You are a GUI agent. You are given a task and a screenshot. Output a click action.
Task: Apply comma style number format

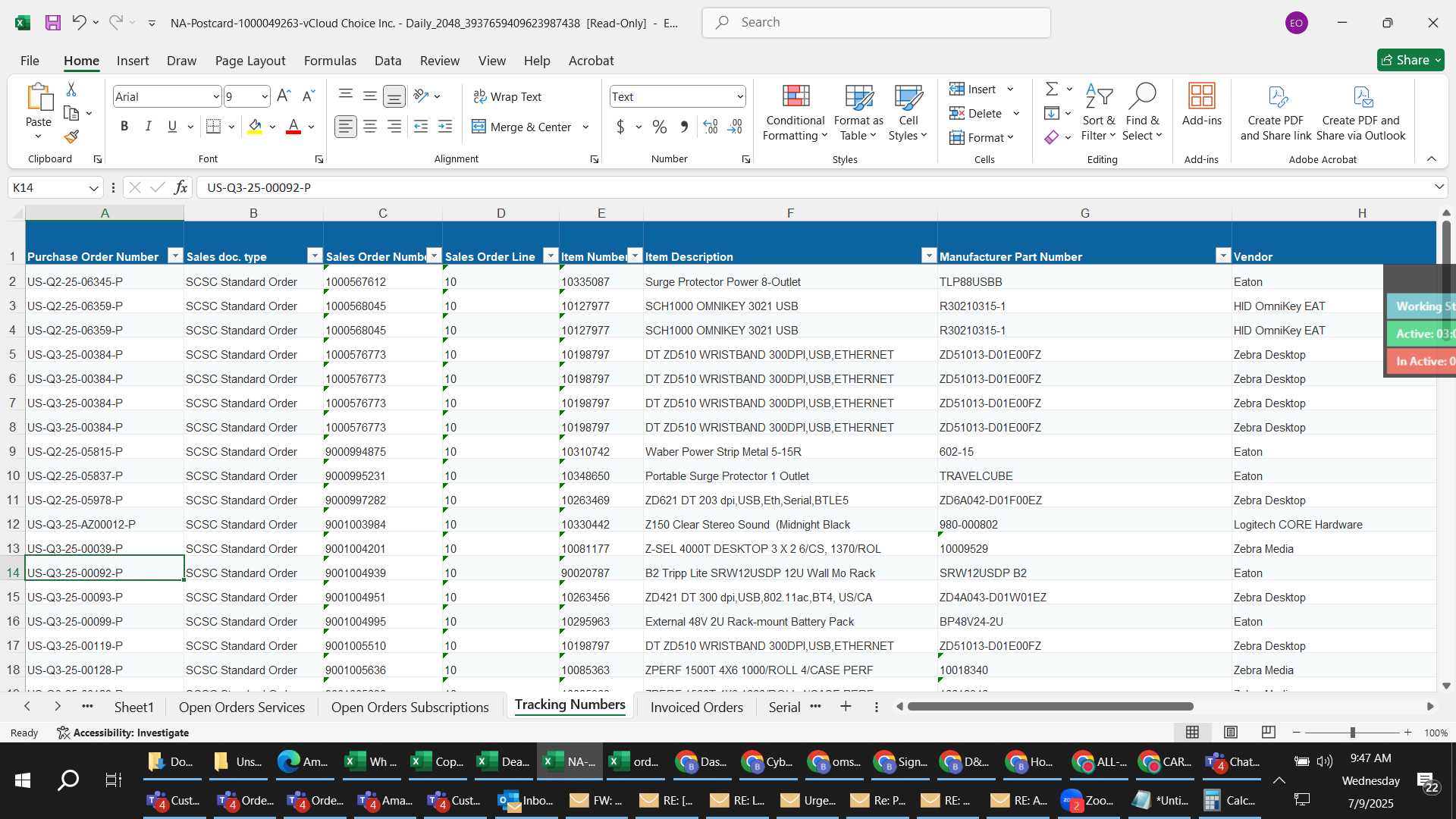[684, 127]
